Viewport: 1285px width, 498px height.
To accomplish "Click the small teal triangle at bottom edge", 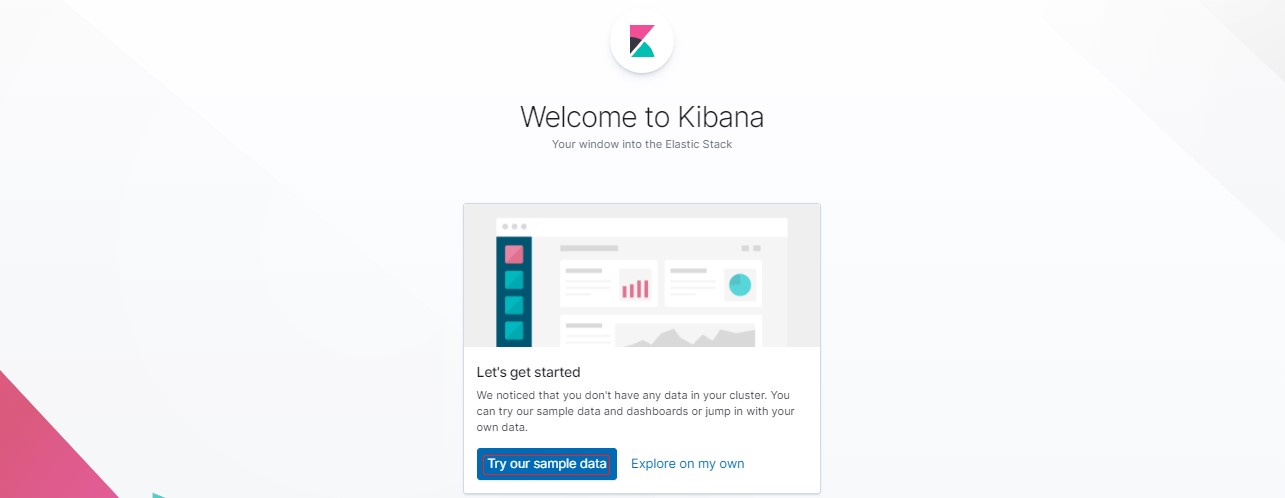I will pos(158,494).
